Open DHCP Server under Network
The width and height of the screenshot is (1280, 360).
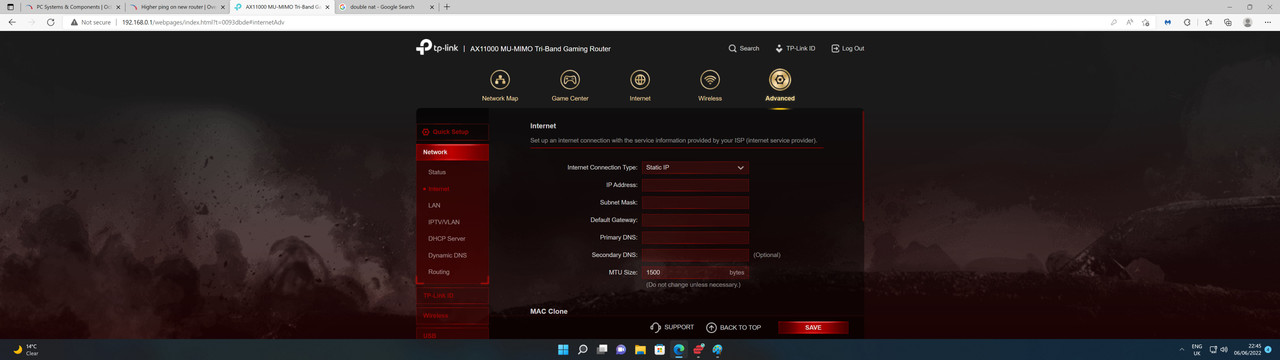446,239
